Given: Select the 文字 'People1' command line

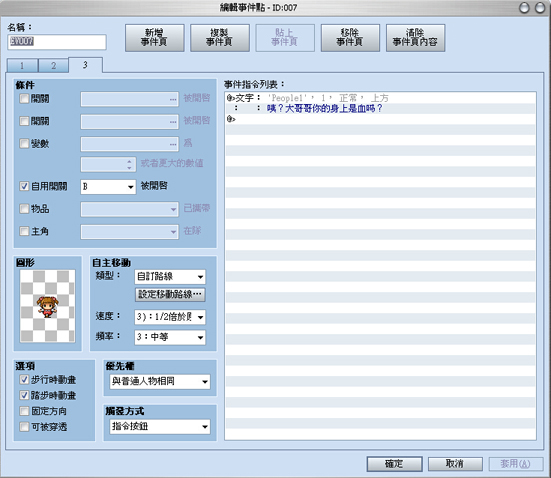Looking at the screenshot, I should 381,98.
